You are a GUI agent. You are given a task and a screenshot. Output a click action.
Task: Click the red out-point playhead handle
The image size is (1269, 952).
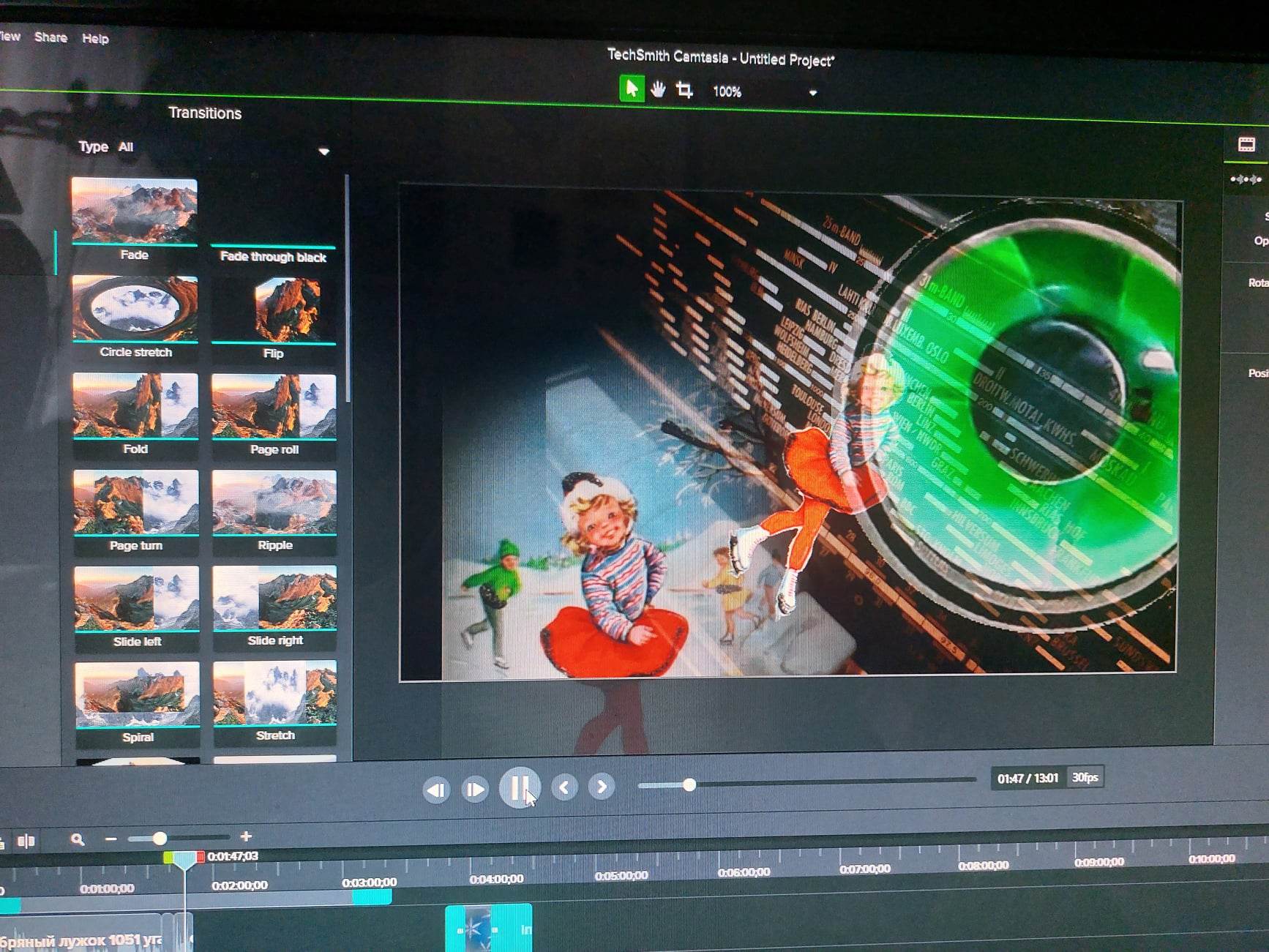point(201,856)
